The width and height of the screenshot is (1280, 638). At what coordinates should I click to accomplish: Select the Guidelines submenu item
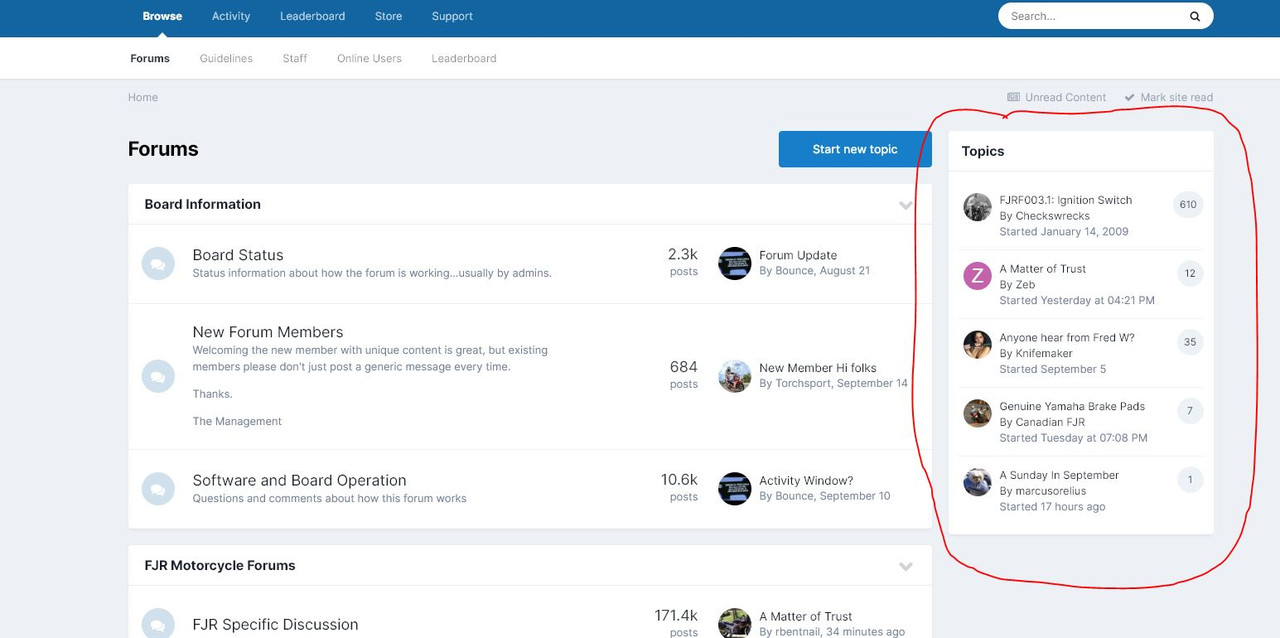coord(226,58)
